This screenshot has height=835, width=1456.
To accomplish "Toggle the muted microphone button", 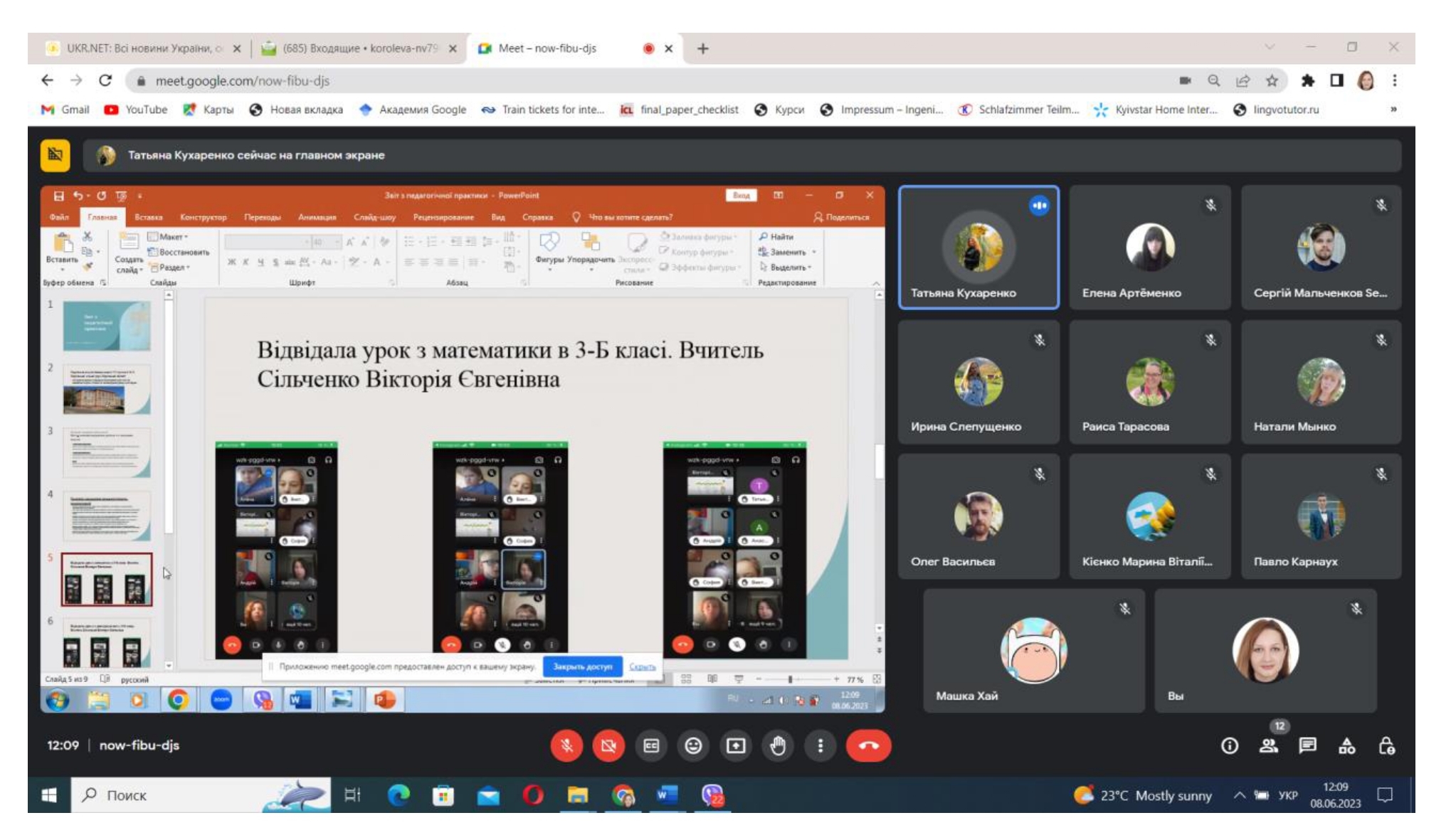I will pos(566,745).
